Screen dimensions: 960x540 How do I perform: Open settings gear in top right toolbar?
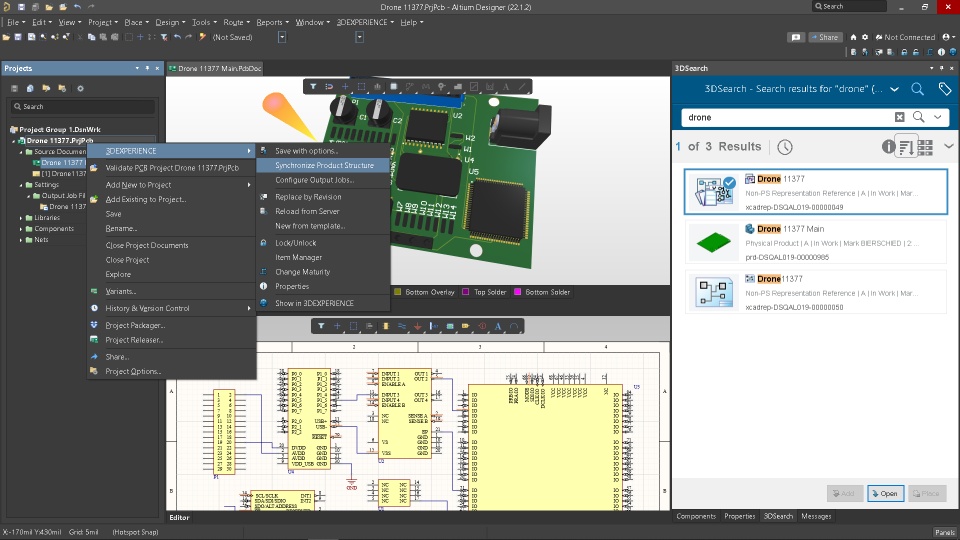865,37
